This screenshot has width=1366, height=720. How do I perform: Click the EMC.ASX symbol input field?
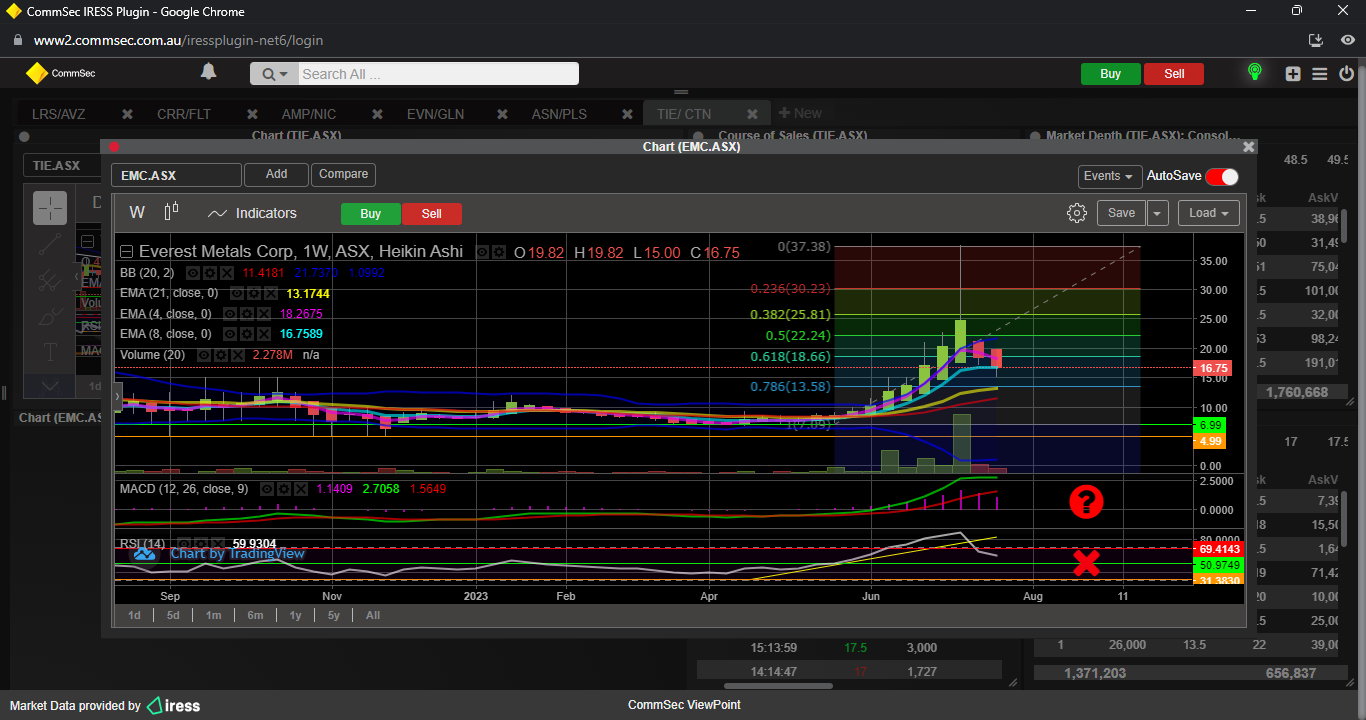pyautogui.click(x=176, y=175)
